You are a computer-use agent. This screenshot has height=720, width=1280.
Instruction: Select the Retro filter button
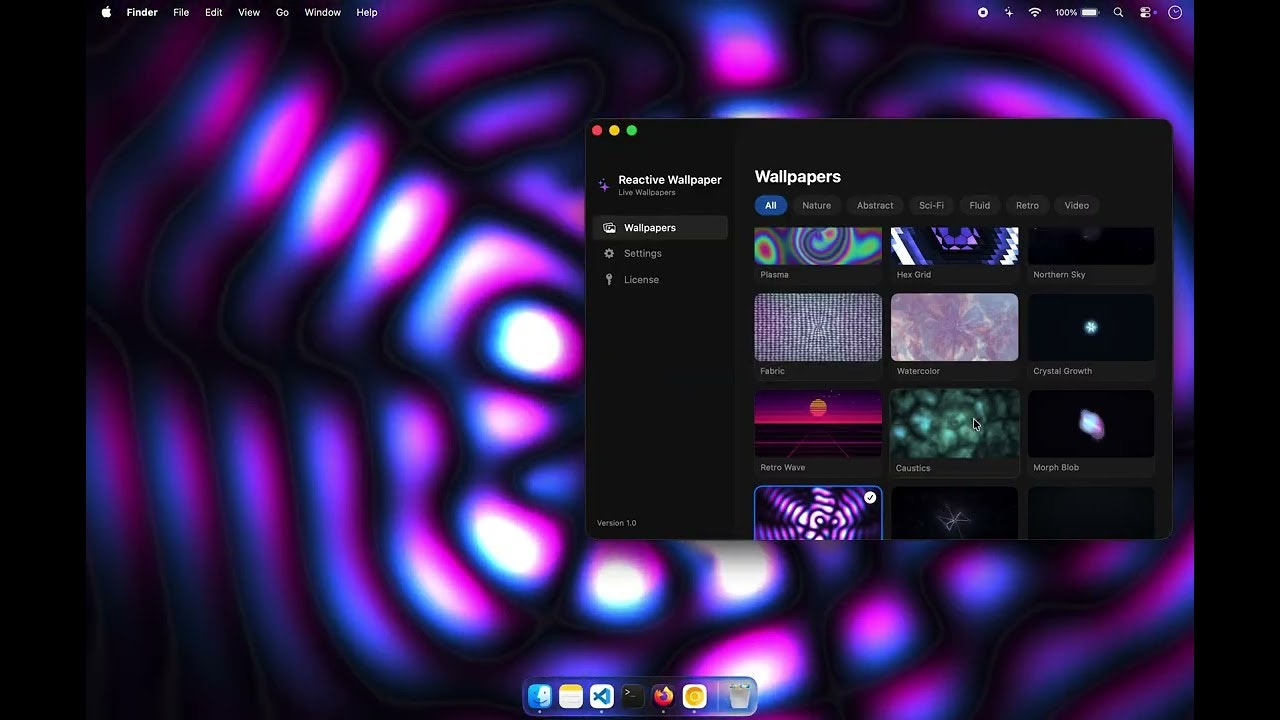tap(1027, 205)
